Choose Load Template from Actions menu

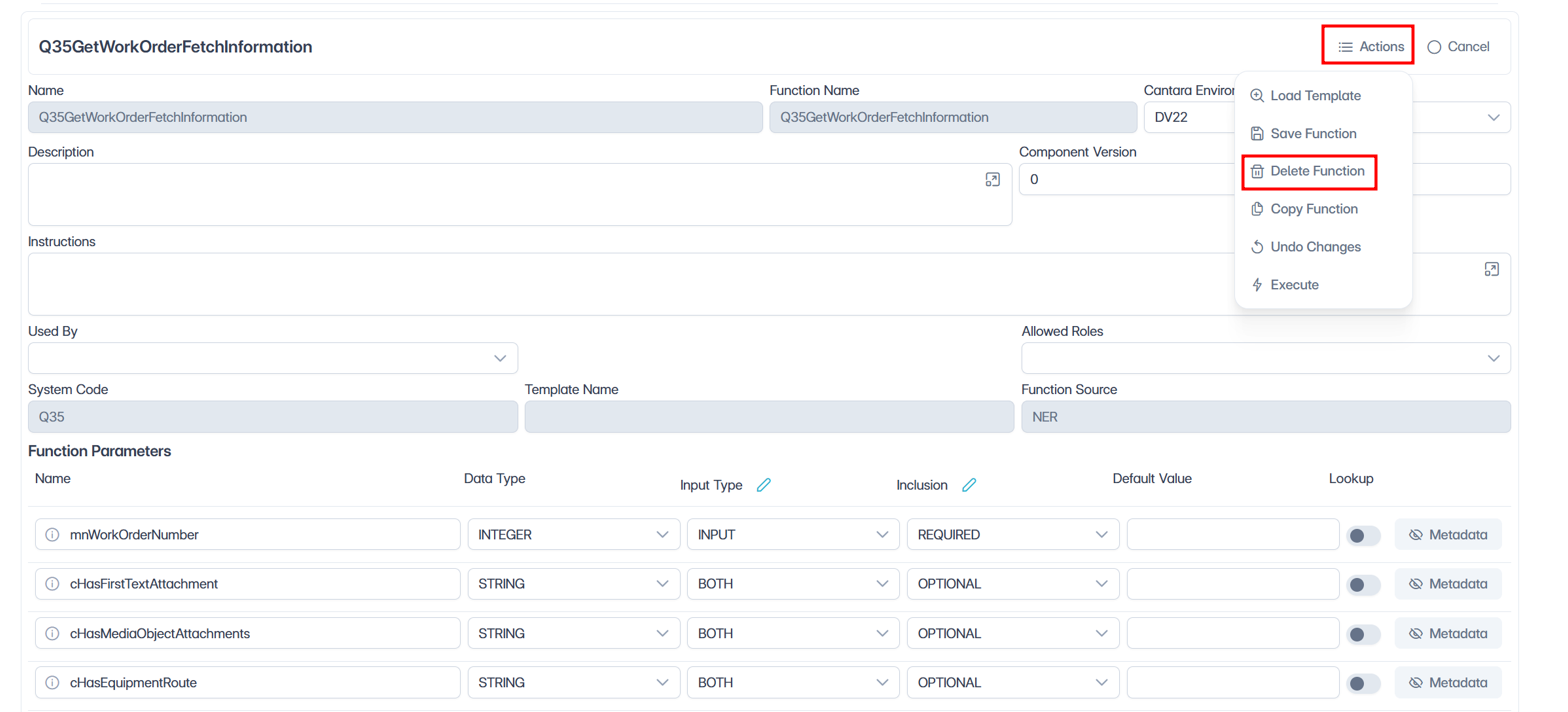coord(1305,96)
